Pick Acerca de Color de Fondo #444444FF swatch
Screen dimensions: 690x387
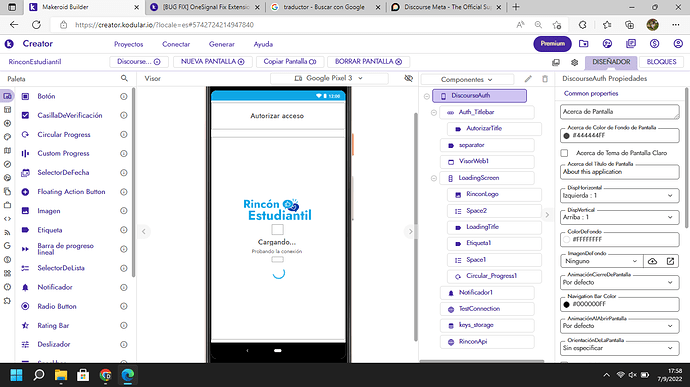coord(566,136)
